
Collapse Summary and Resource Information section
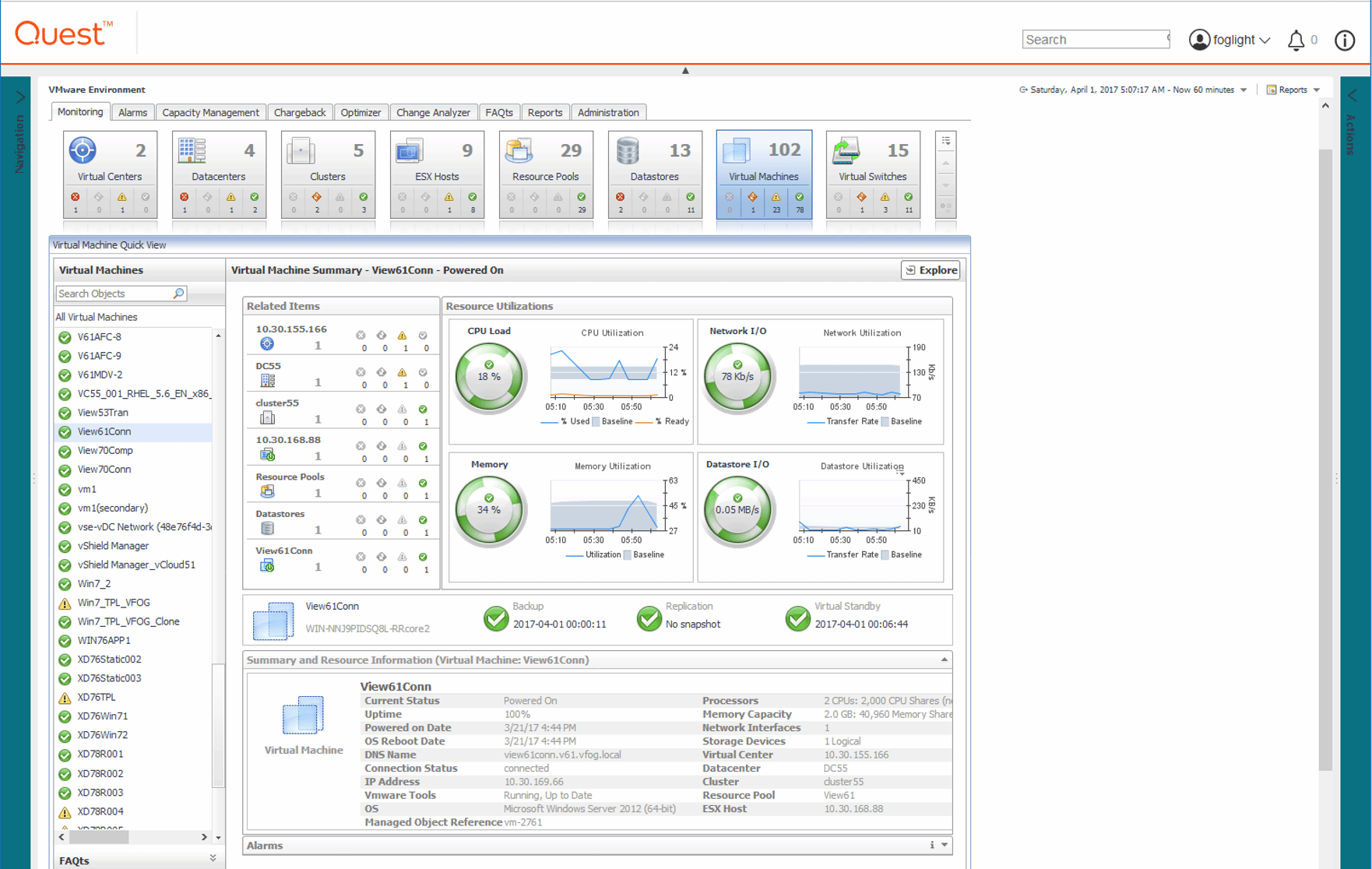pyautogui.click(x=944, y=660)
